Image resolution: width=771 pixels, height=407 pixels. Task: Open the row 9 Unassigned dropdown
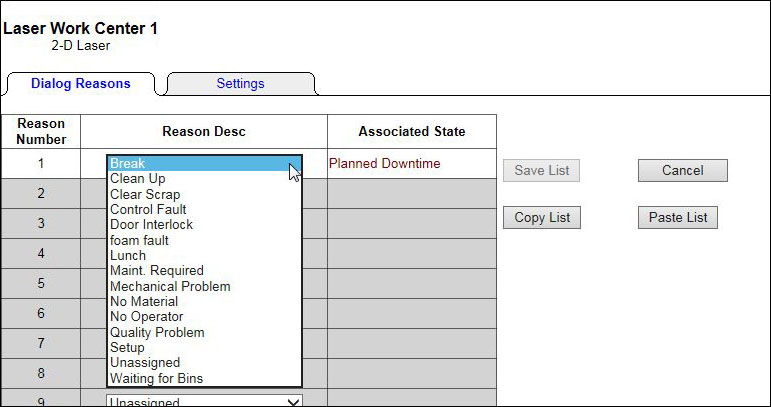click(x=204, y=401)
